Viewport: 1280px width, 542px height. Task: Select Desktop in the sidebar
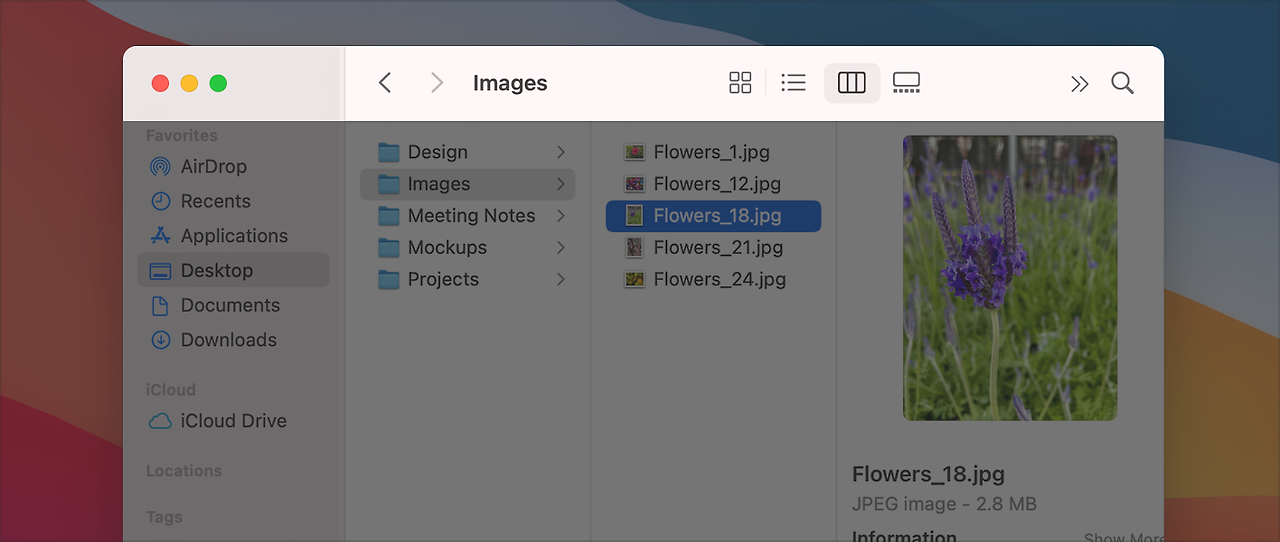(x=232, y=270)
